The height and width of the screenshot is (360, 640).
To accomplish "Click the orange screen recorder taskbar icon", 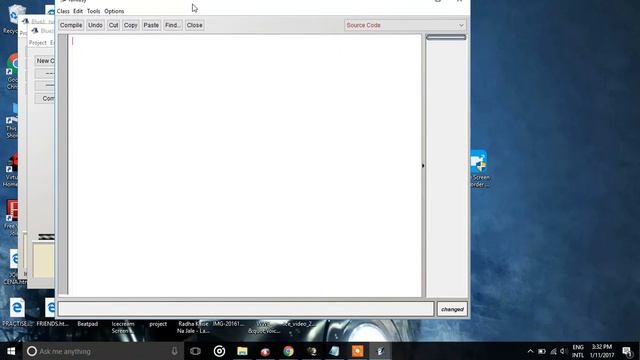I will 358,351.
